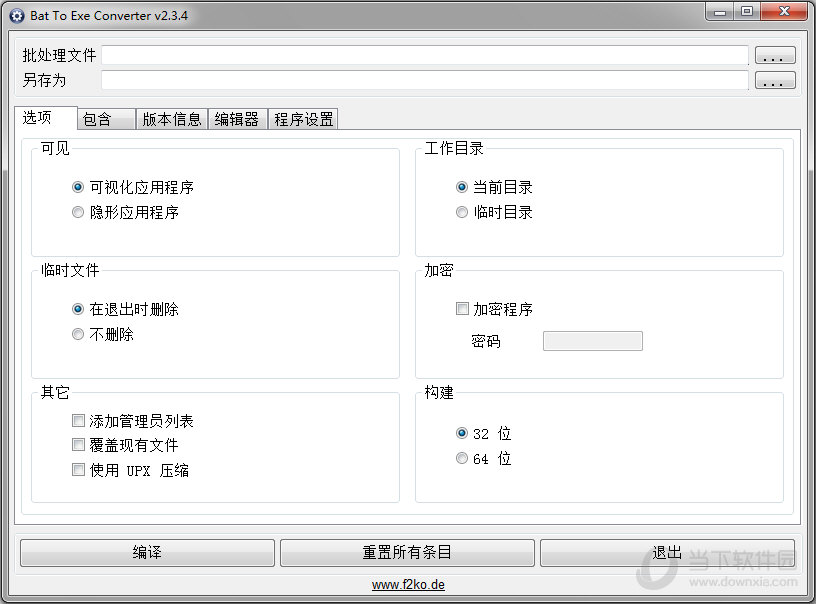The width and height of the screenshot is (816, 604).
Task: Click the 另存为 input field
Action: point(425,80)
